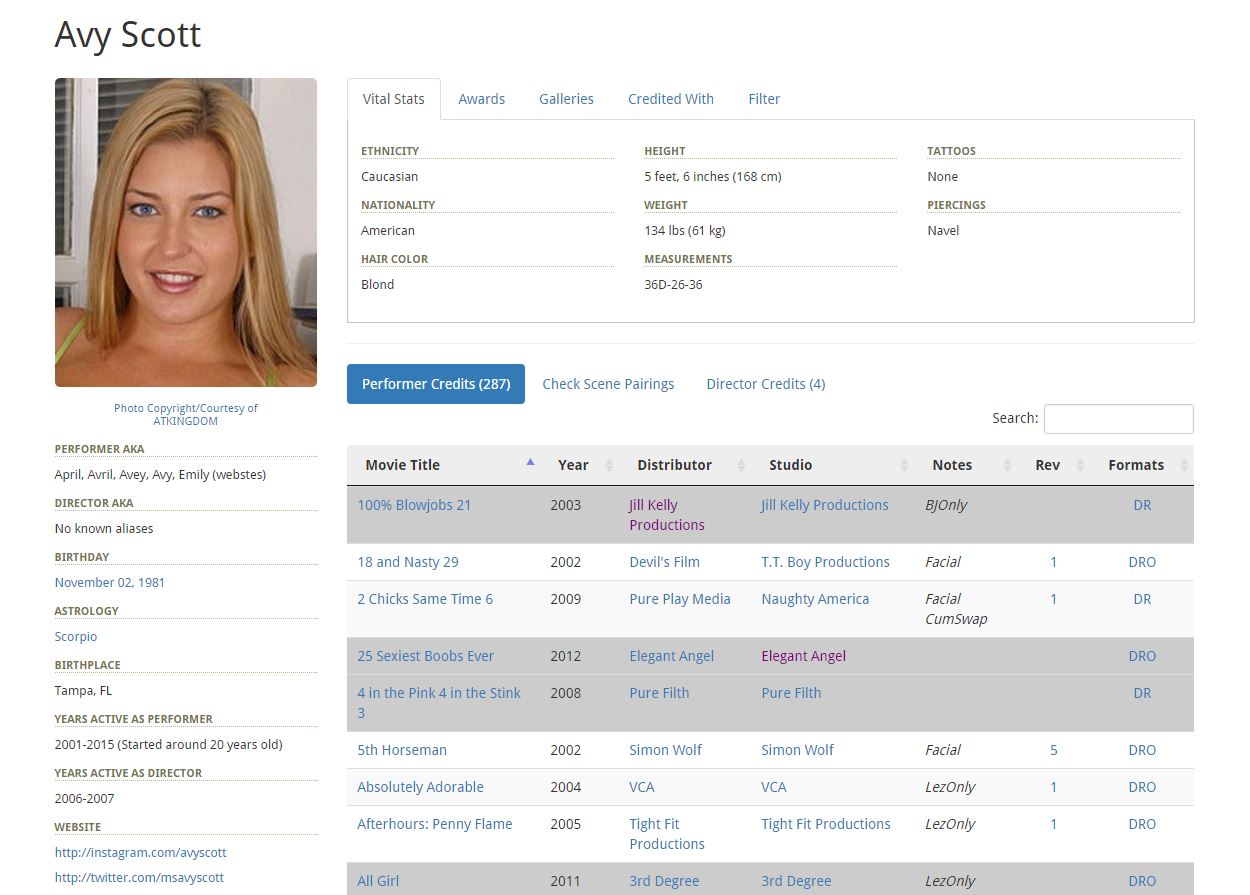Switch to the Awards tab
This screenshot has height=895, width=1250.
pyautogui.click(x=482, y=99)
